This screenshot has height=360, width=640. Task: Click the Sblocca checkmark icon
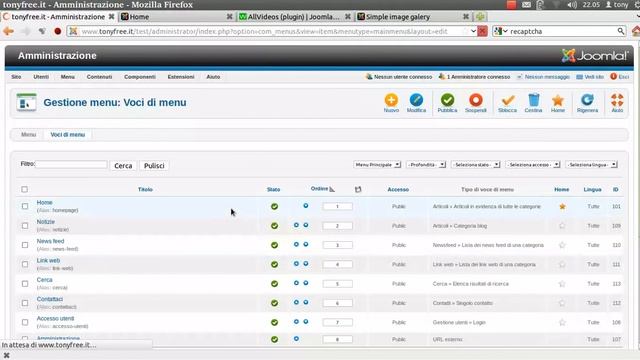coord(508,100)
